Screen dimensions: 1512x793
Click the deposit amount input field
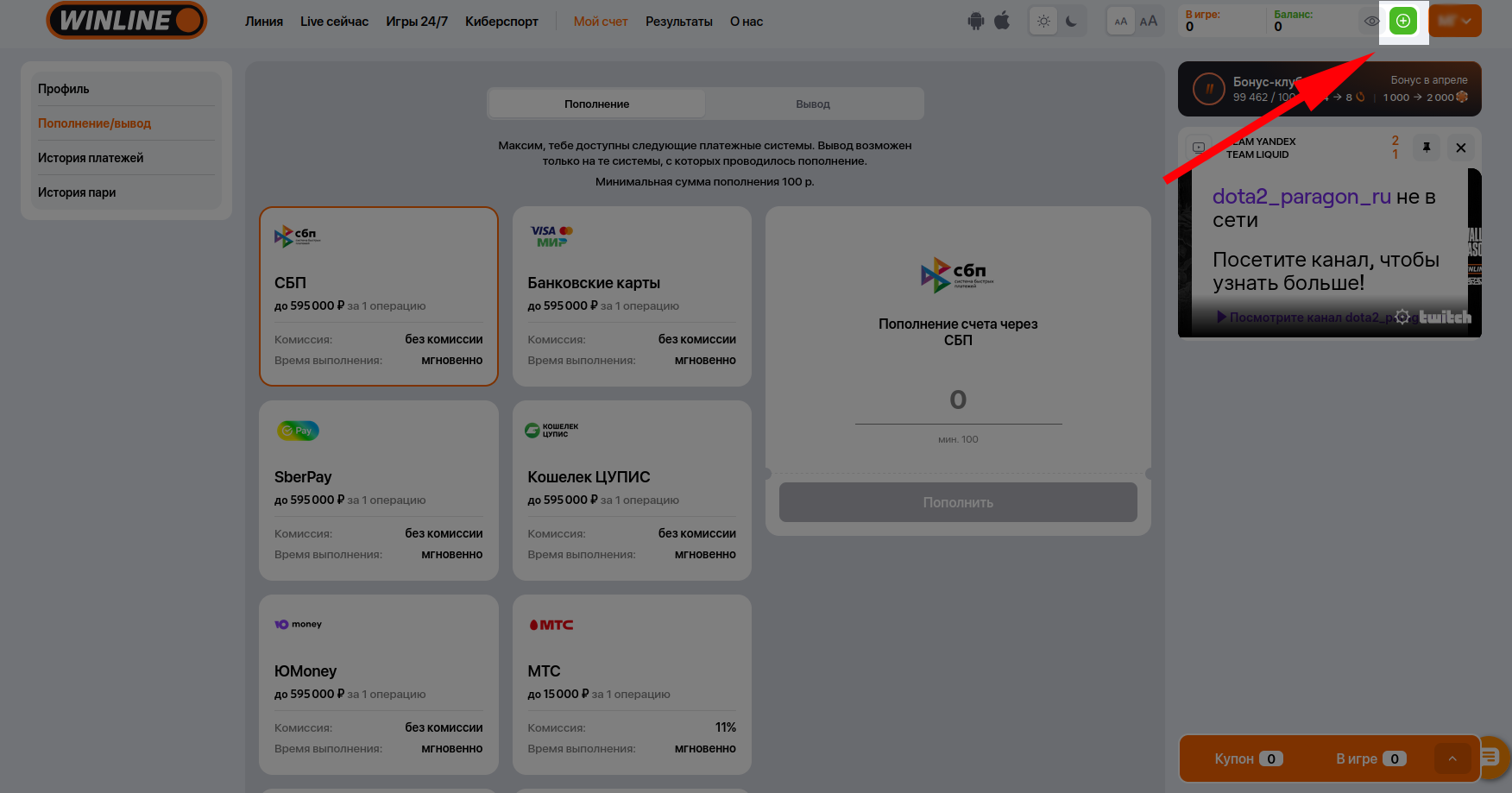pos(958,400)
